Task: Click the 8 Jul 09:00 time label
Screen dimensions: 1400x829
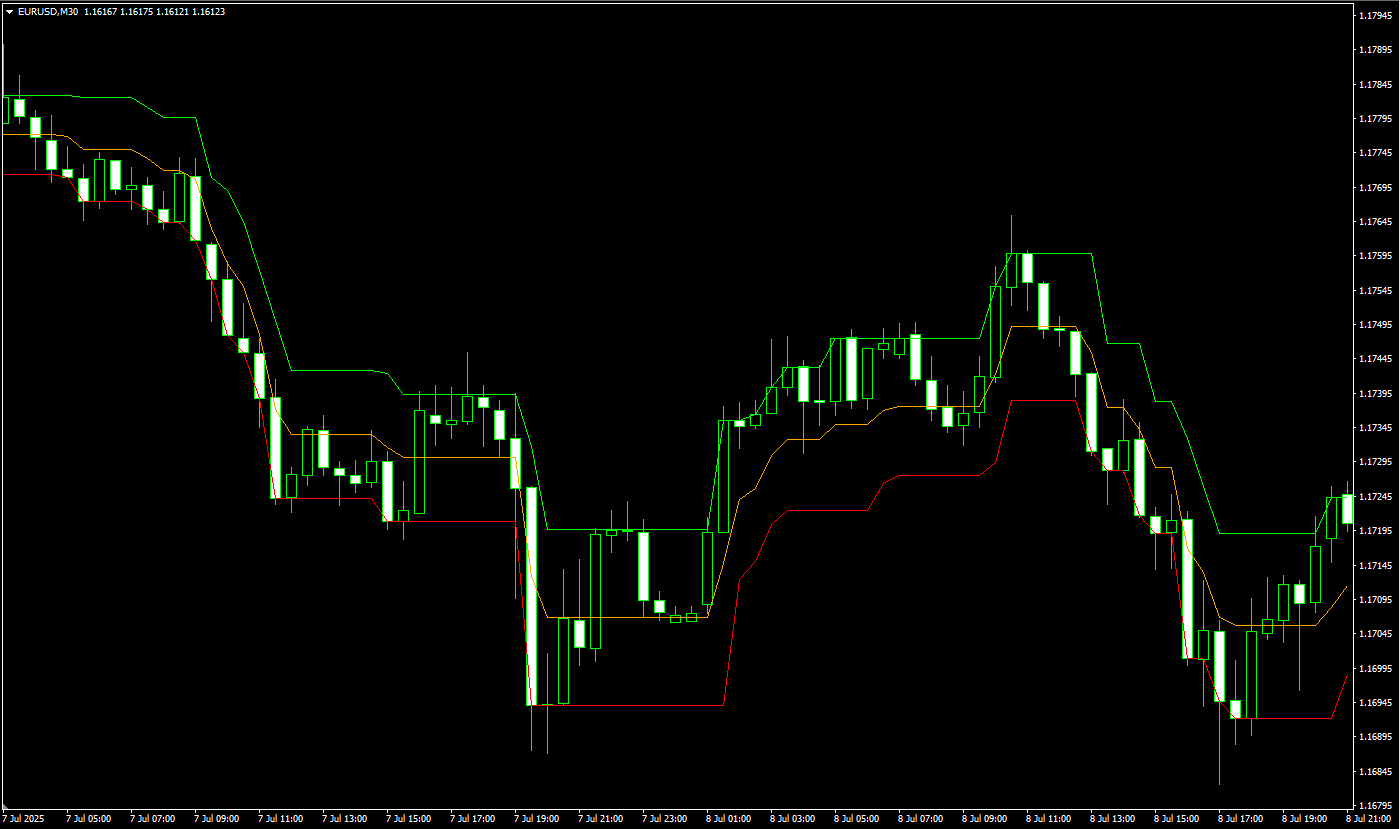Action: point(984,819)
